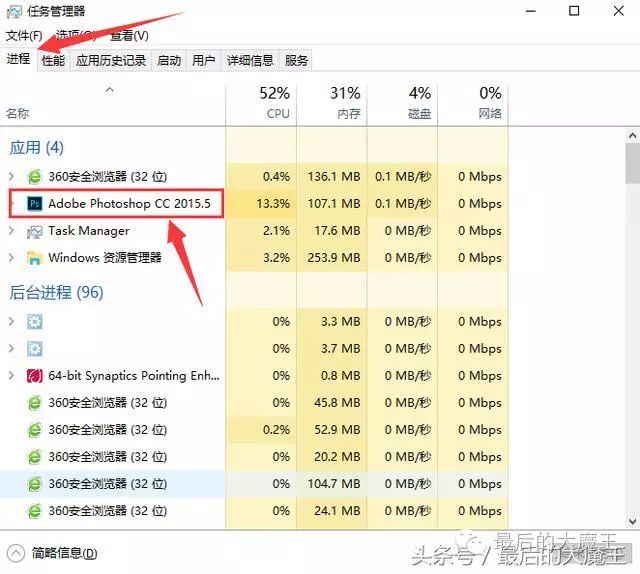The height and width of the screenshot is (574, 640).
Task: Click the Windows 资源管理器 folder icon
Action: point(35,258)
